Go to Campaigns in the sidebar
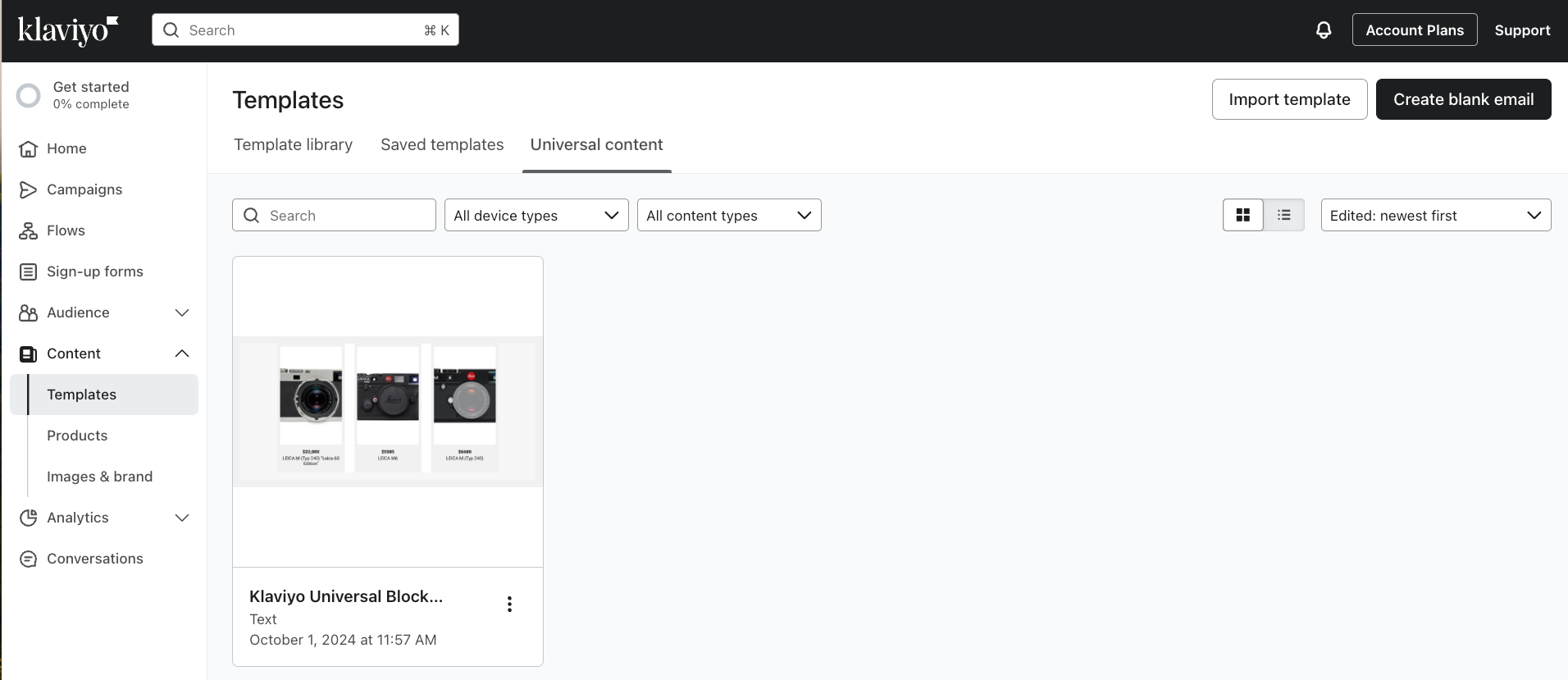This screenshot has width=1568, height=680. point(84,189)
